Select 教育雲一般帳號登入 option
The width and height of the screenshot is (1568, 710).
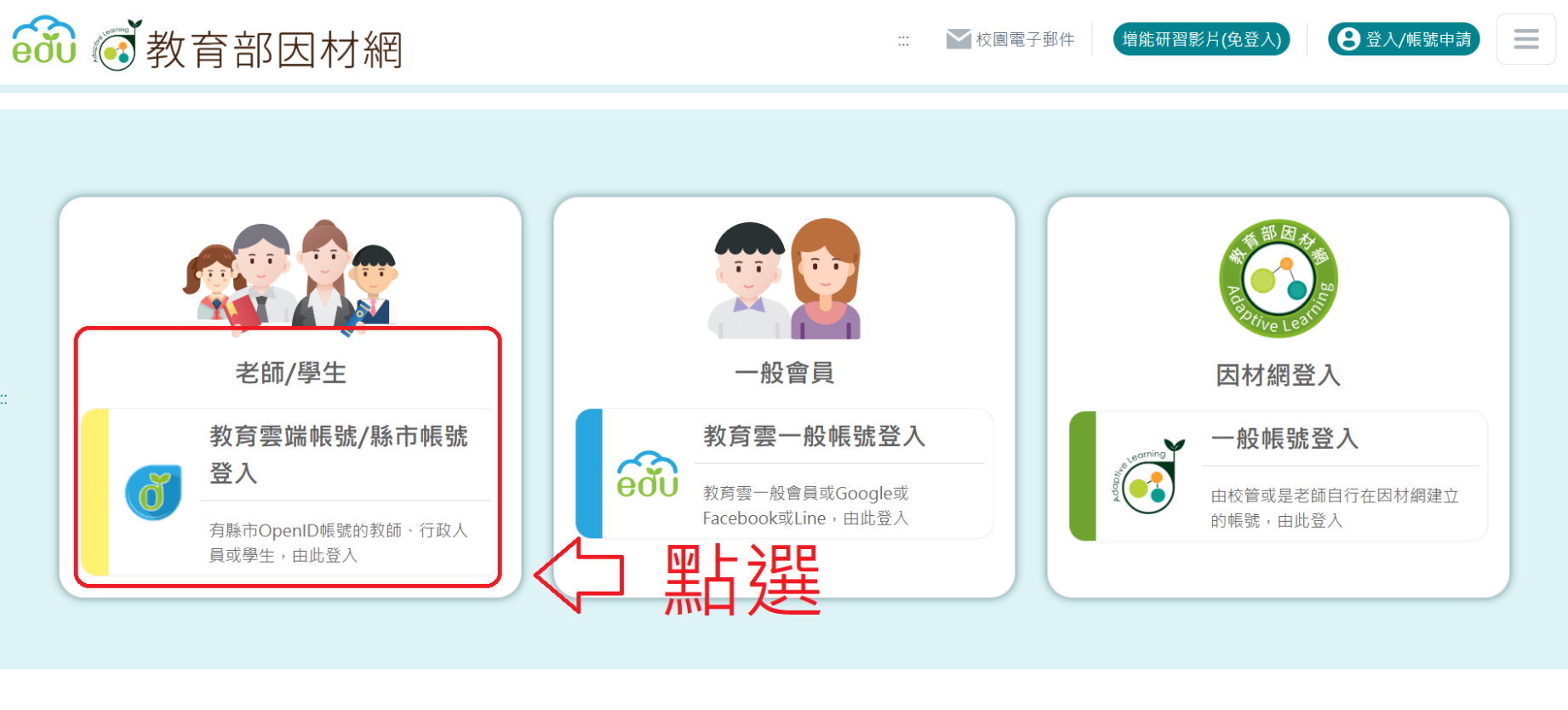point(813,437)
